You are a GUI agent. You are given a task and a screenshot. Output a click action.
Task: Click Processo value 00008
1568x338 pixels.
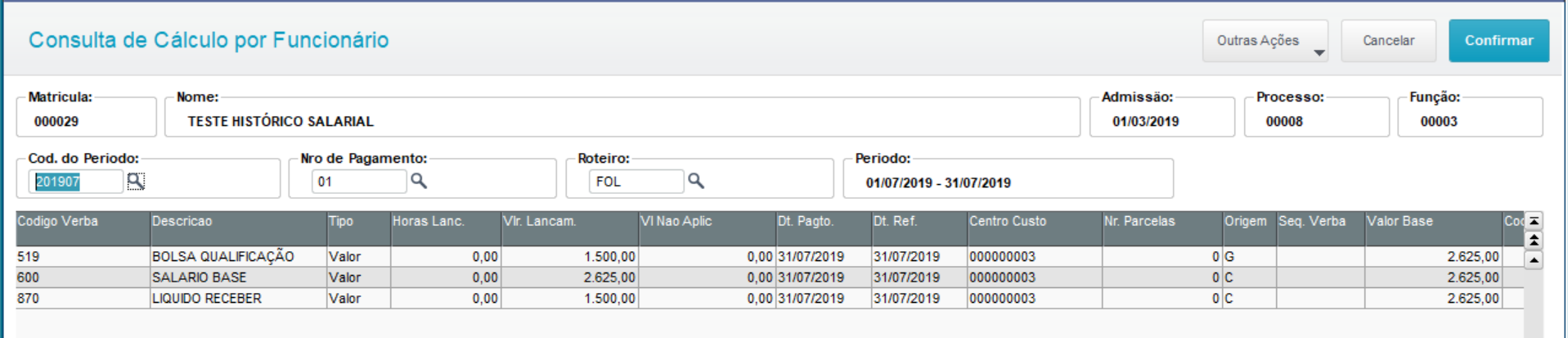click(1284, 121)
